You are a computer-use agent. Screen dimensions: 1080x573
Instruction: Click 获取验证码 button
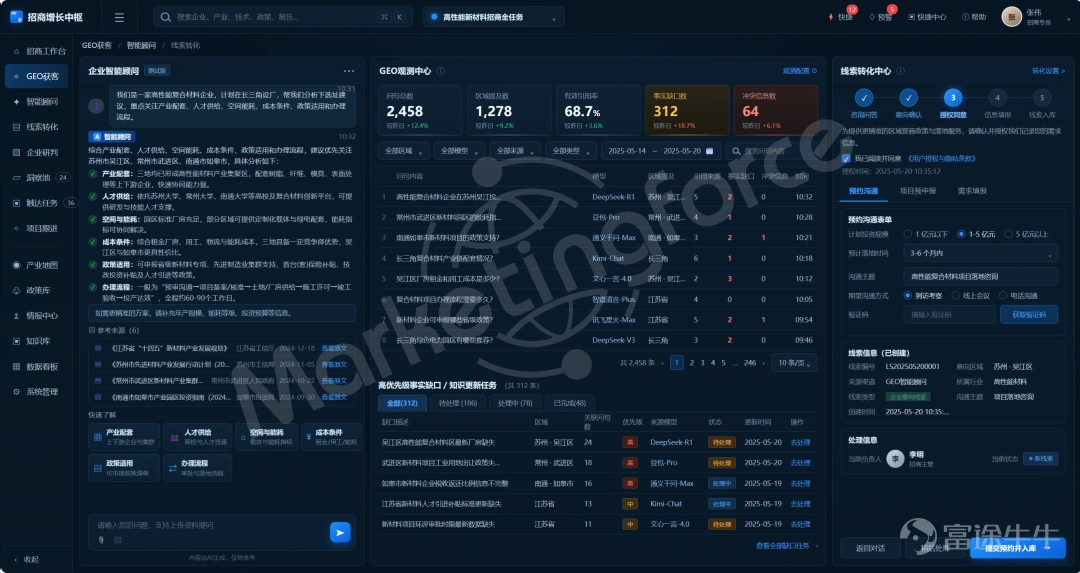click(1028, 314)
